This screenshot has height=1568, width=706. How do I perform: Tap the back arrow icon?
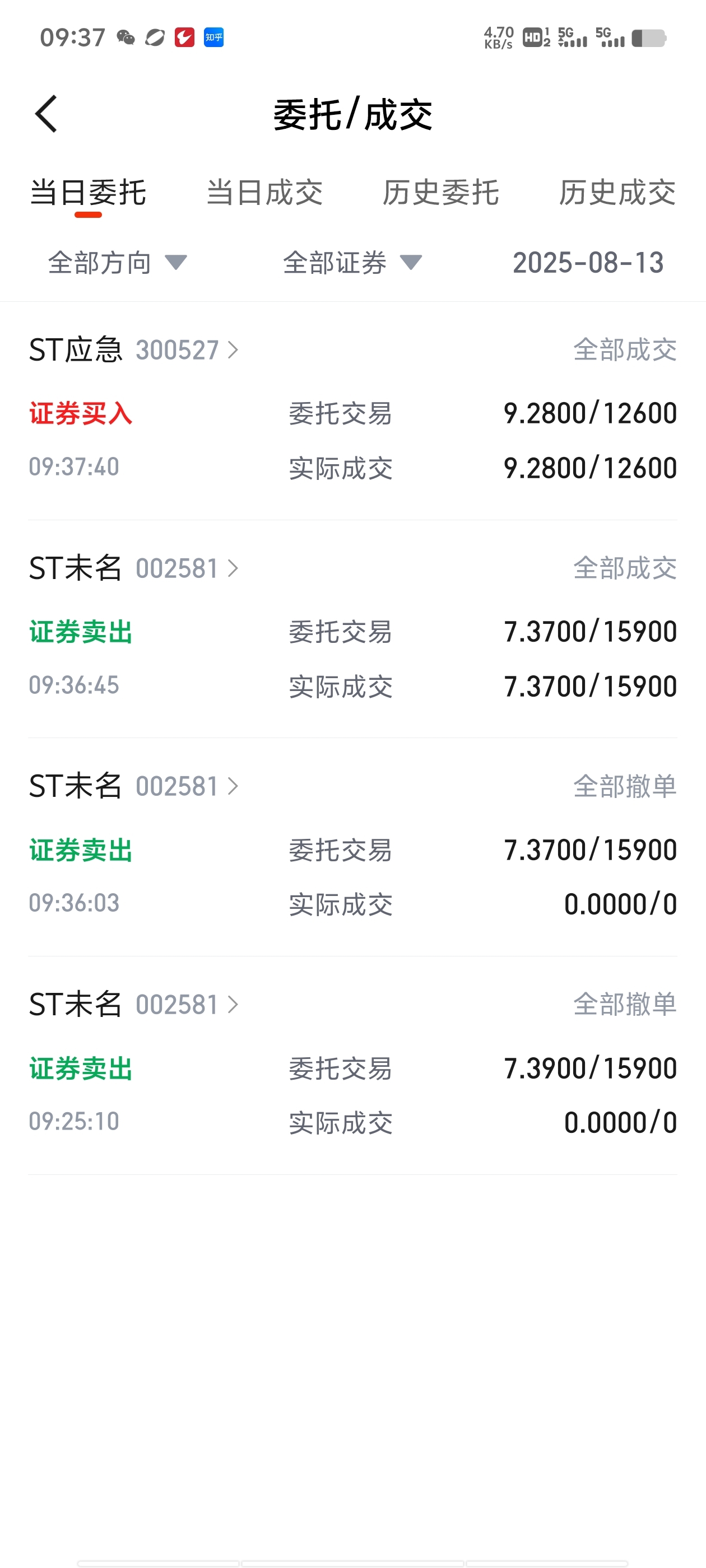pos(47,114)
